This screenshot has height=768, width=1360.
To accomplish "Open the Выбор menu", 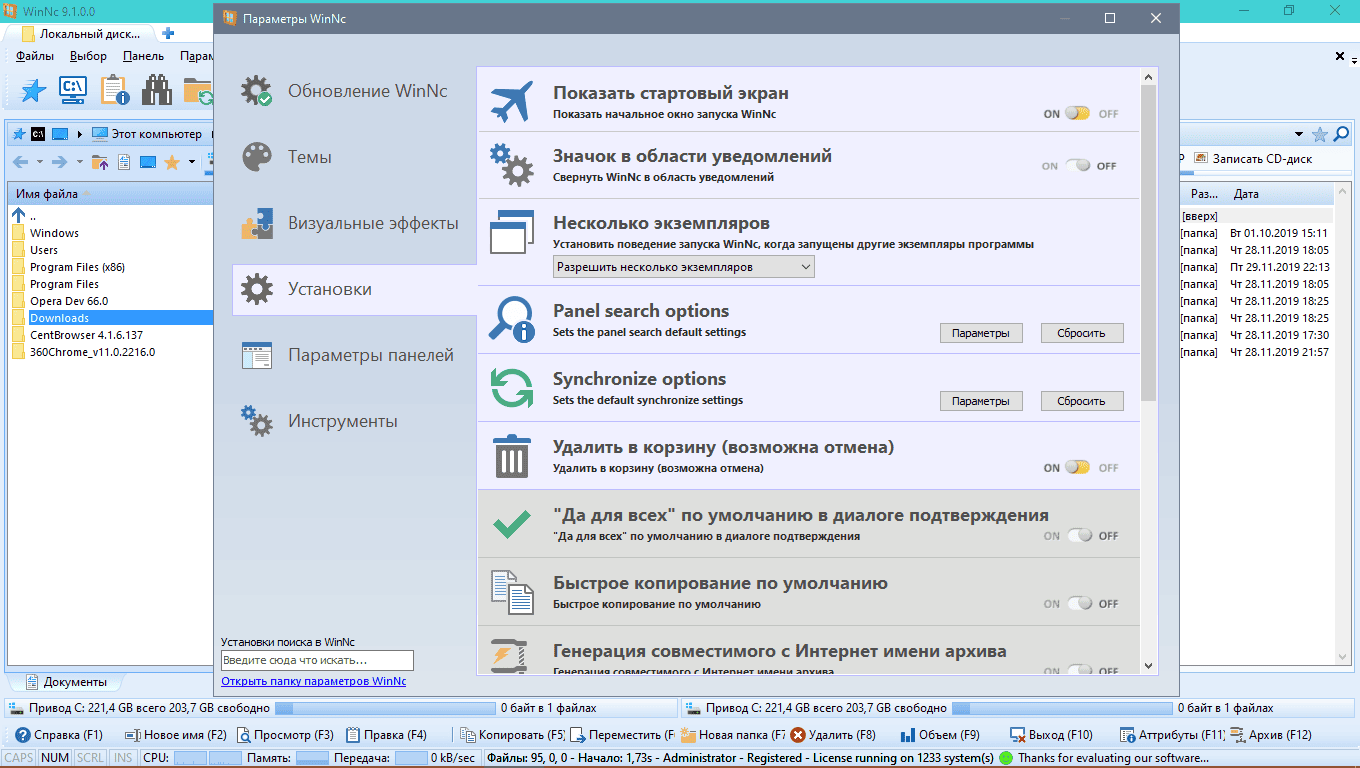I will 89,56.
